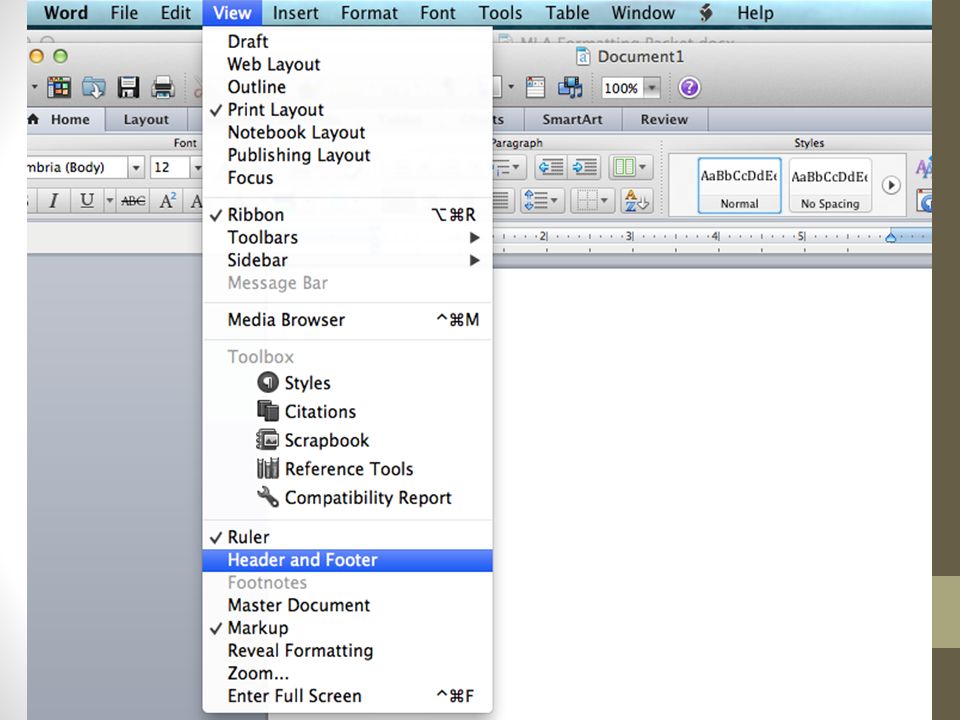The width and height of the screenshot is (960, 720).
Task: Open the Format menu in menu bar
Action: (369, 12)
